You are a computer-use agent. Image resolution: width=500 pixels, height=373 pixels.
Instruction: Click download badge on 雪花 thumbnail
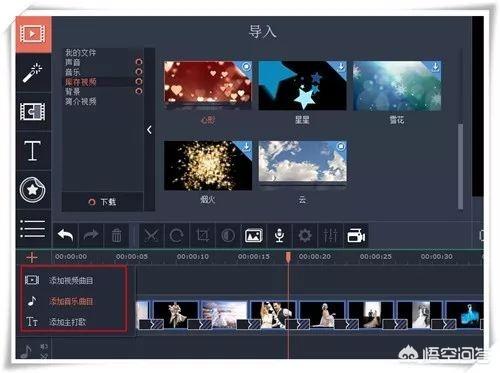(x=435, y=67)
